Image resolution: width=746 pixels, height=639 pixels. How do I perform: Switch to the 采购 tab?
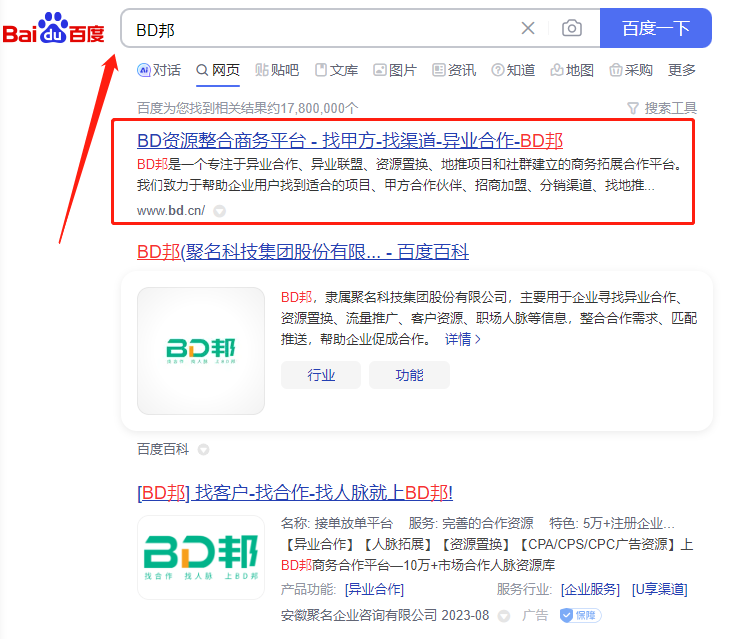tap(631, 70)
